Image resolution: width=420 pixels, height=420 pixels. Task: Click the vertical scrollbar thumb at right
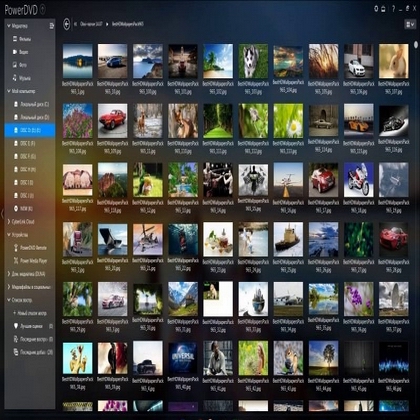pyautogui.click(x=415, y=44)
